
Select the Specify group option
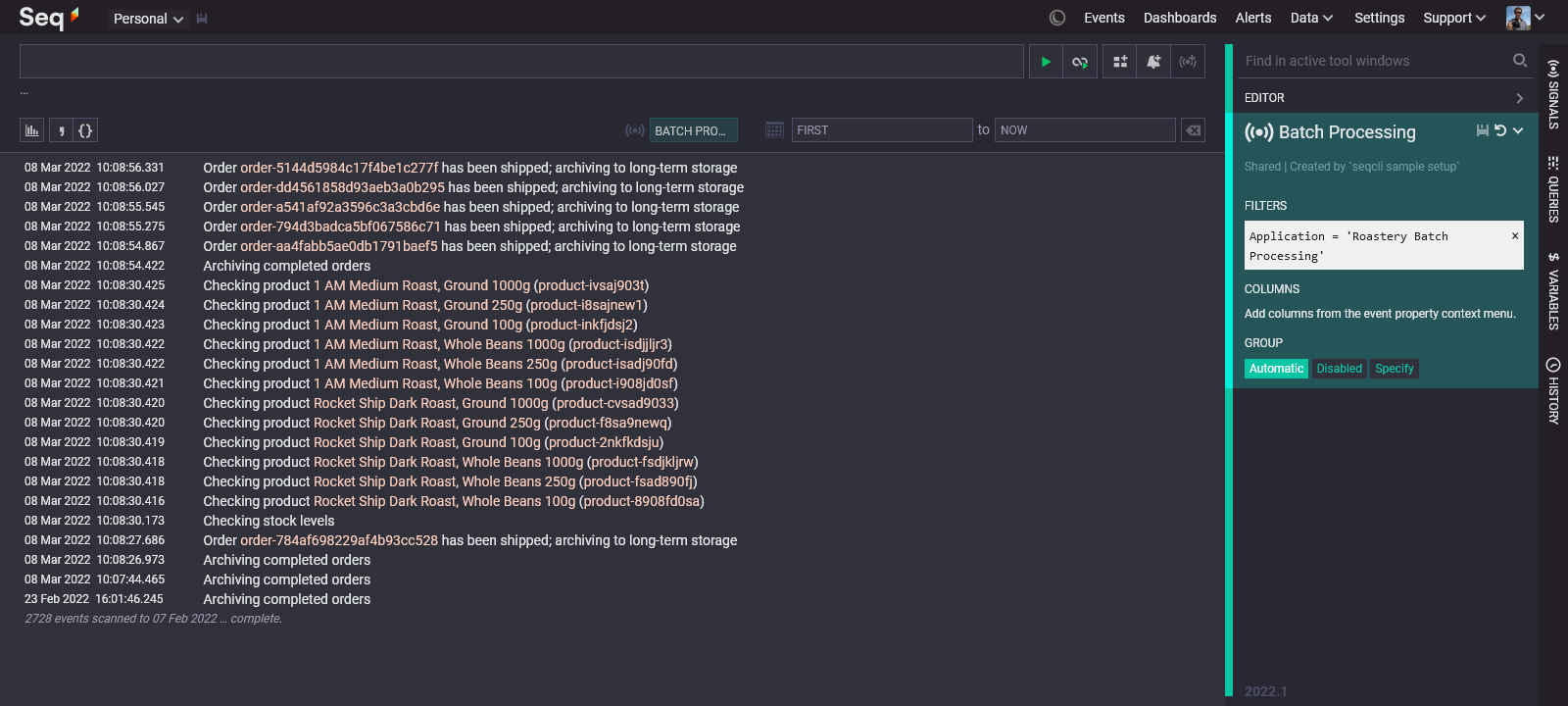(1395, 369)
